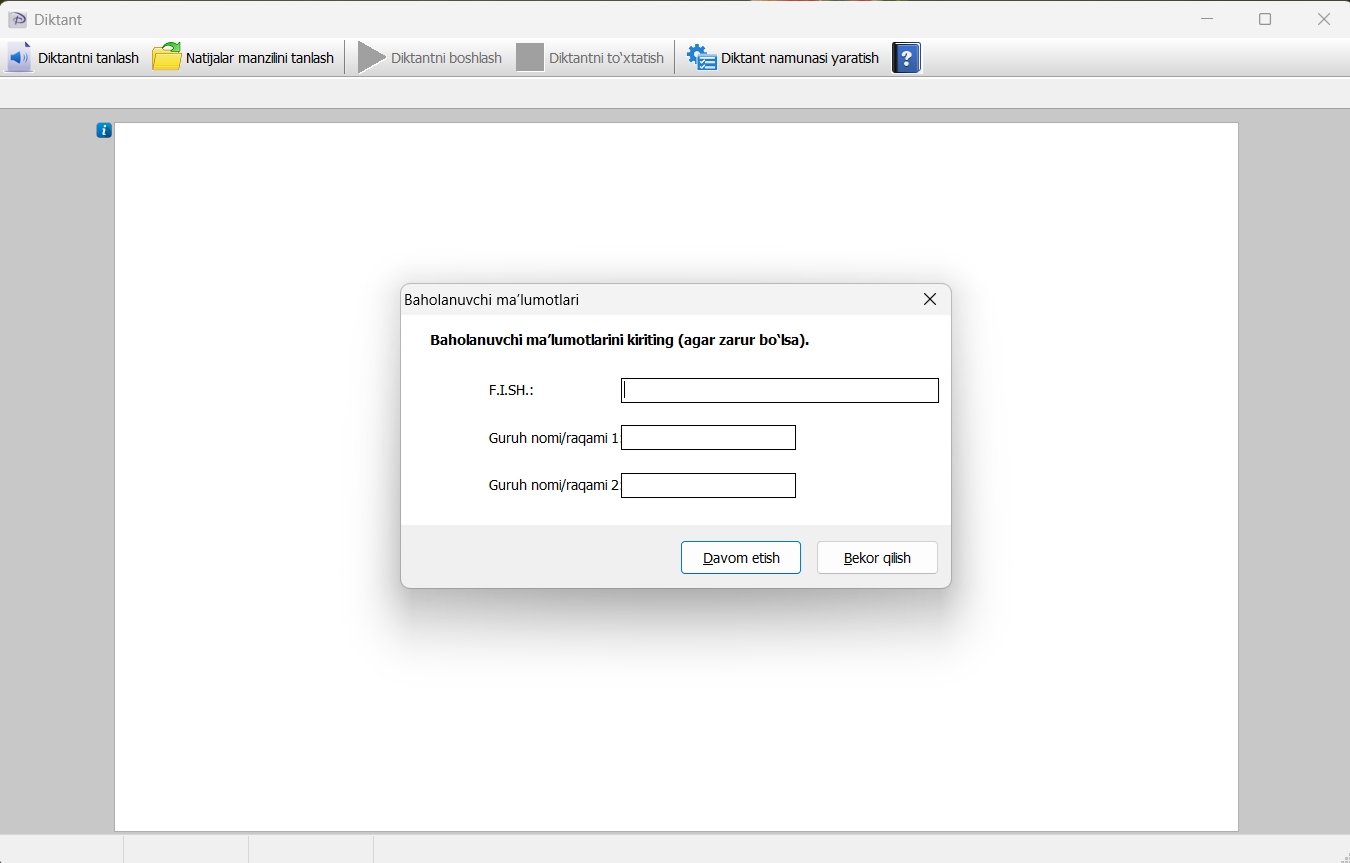The width and height of the screenshot is (1350, 863).
Task: Click the Natijalar manzilini tanlash label
Action: [x=260, y=58]
